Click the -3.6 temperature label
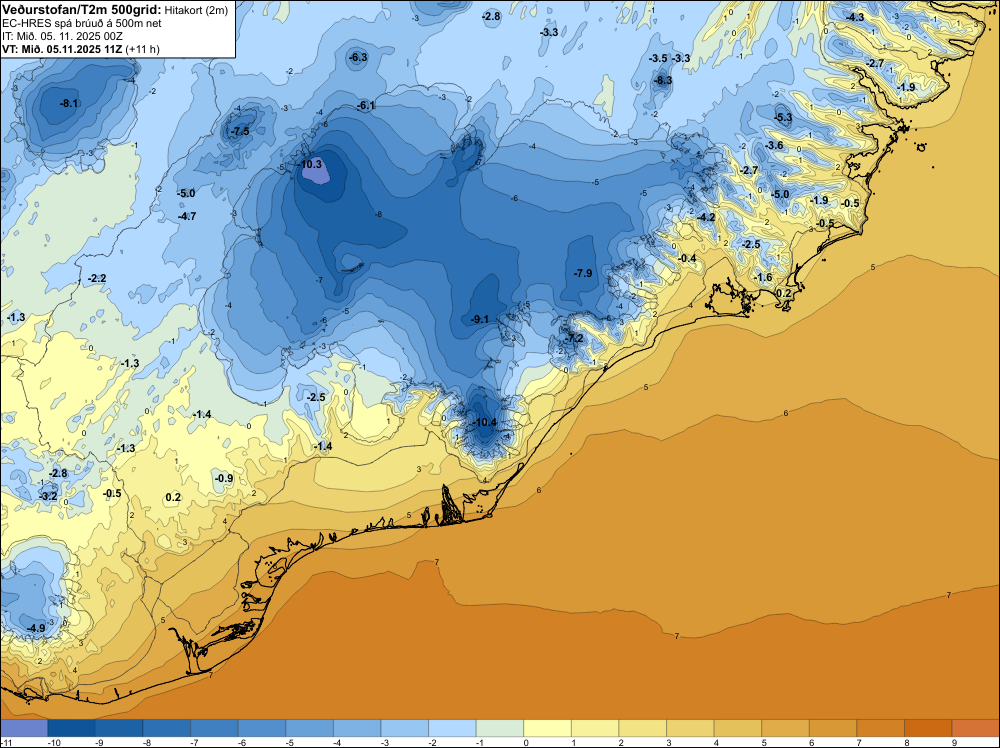Viewport: 1000px width, 748px height. click(x=774, y=145)
